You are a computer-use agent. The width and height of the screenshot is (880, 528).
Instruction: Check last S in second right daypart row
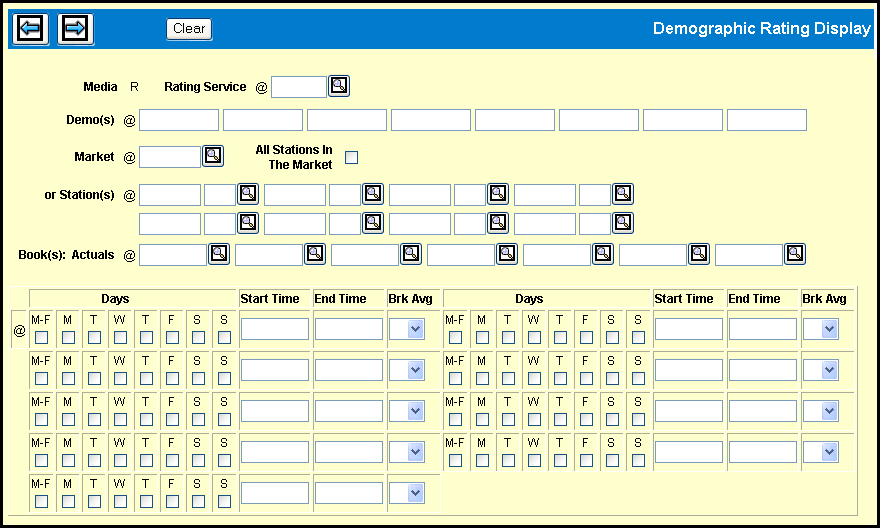pyautogui.click(x=639, y=378)
